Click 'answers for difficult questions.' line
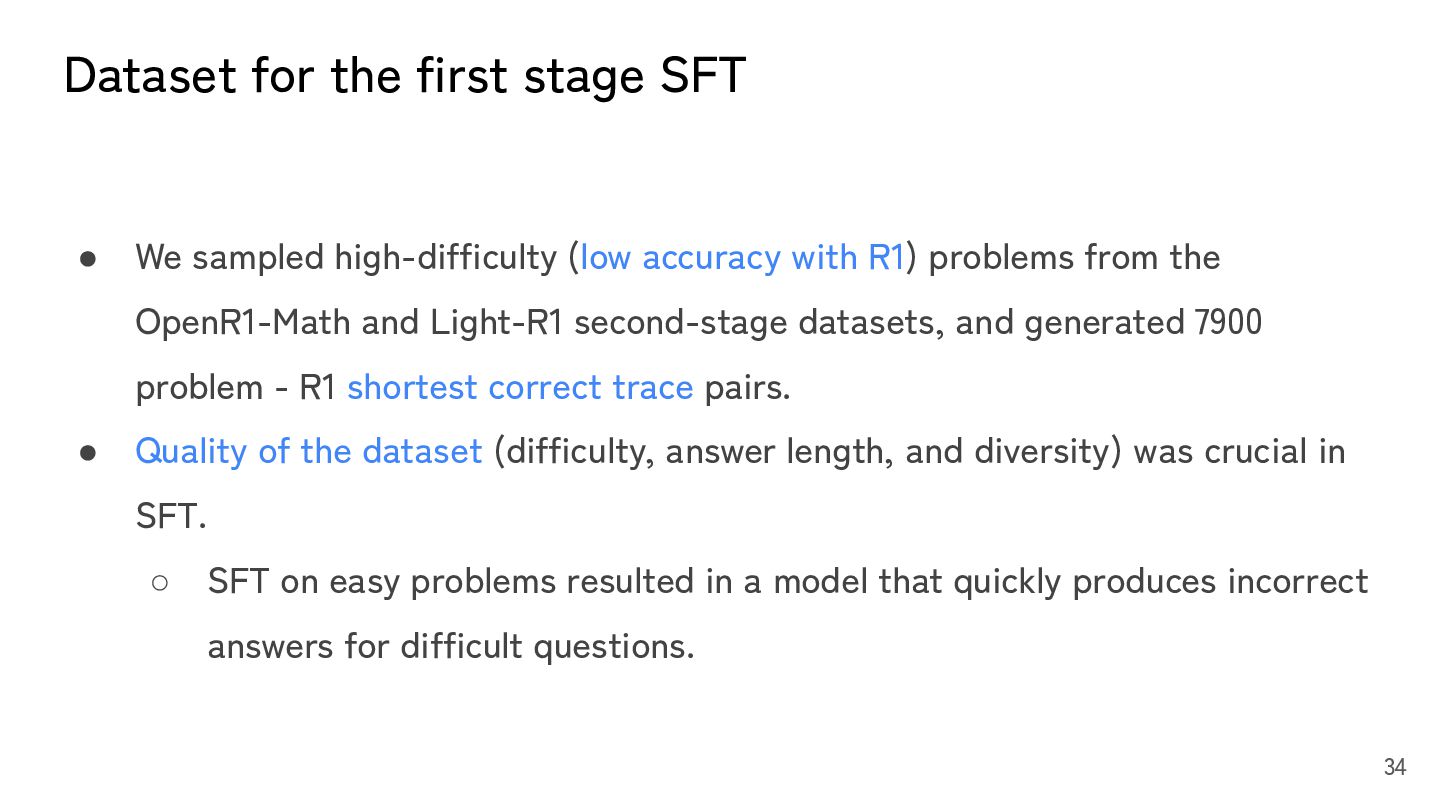 [x=450, y=647]
